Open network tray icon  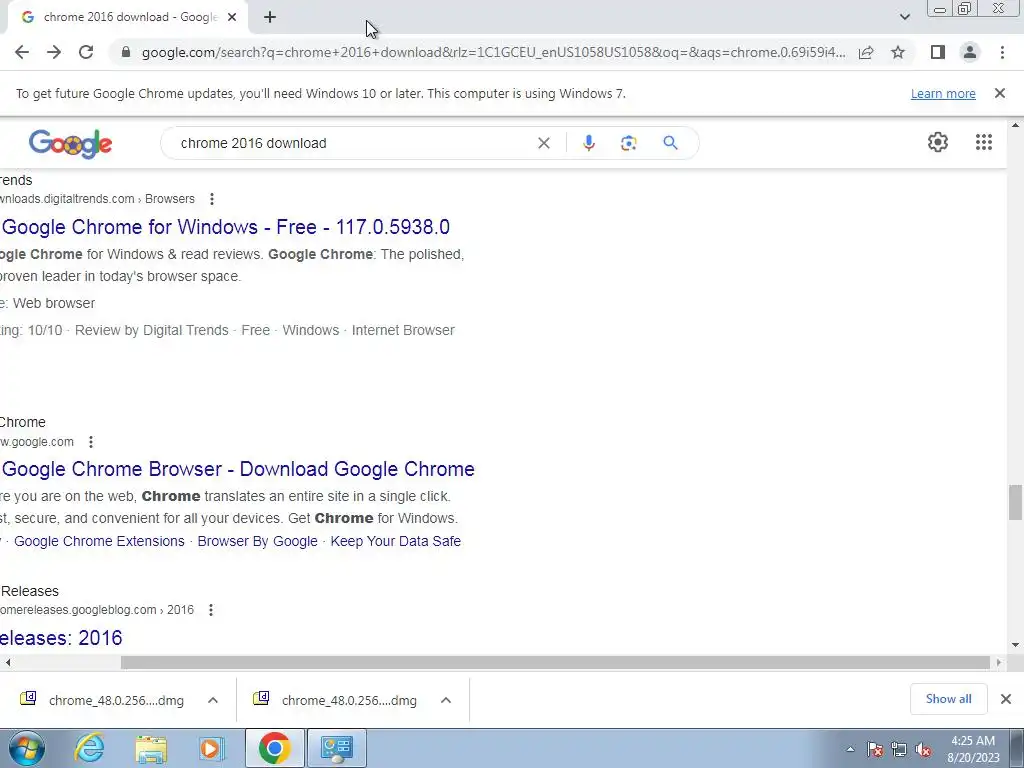coord(899,750)
